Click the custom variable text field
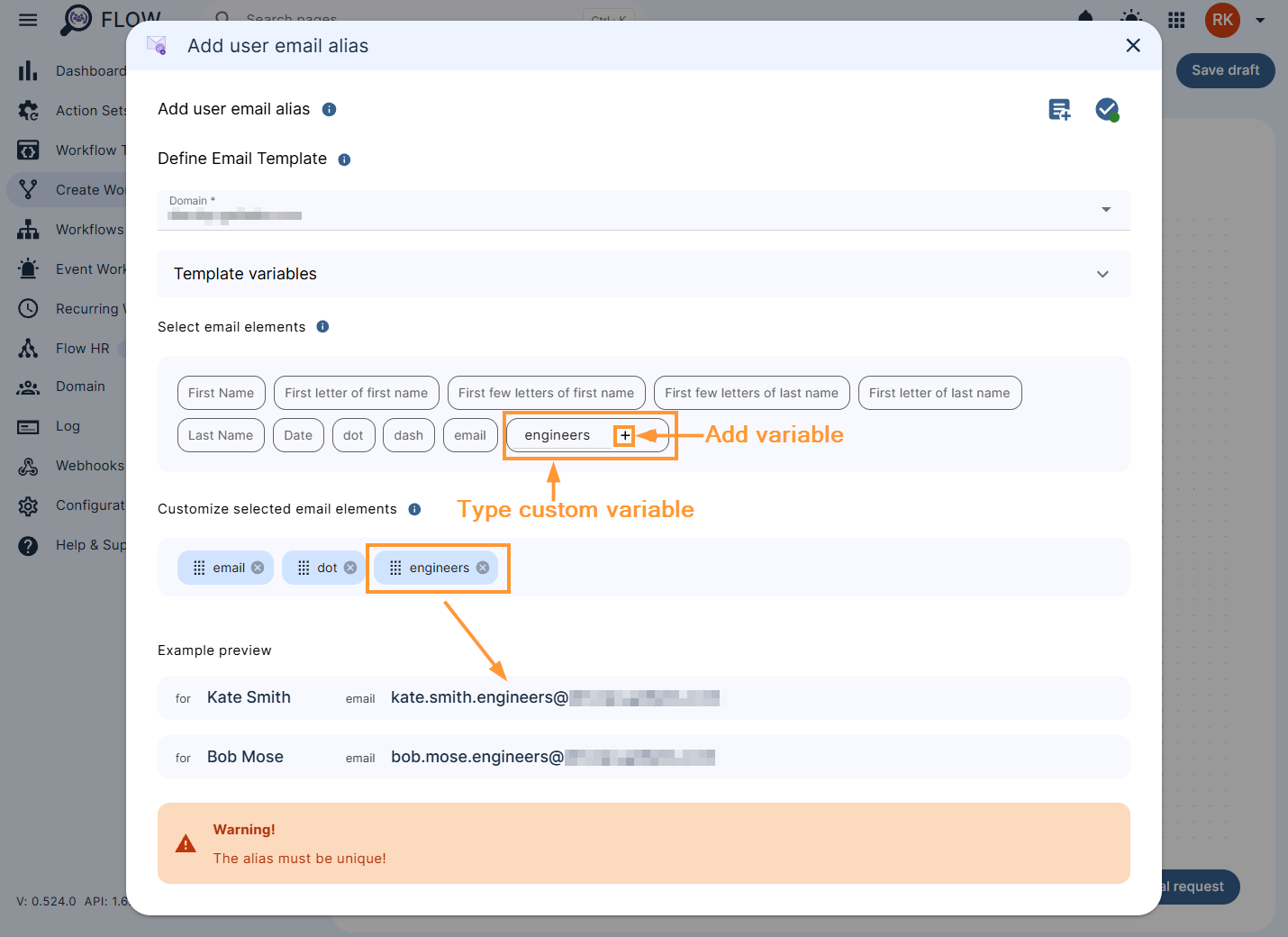The width and height of the screenshot is (1288, 937). click(564, 435)
